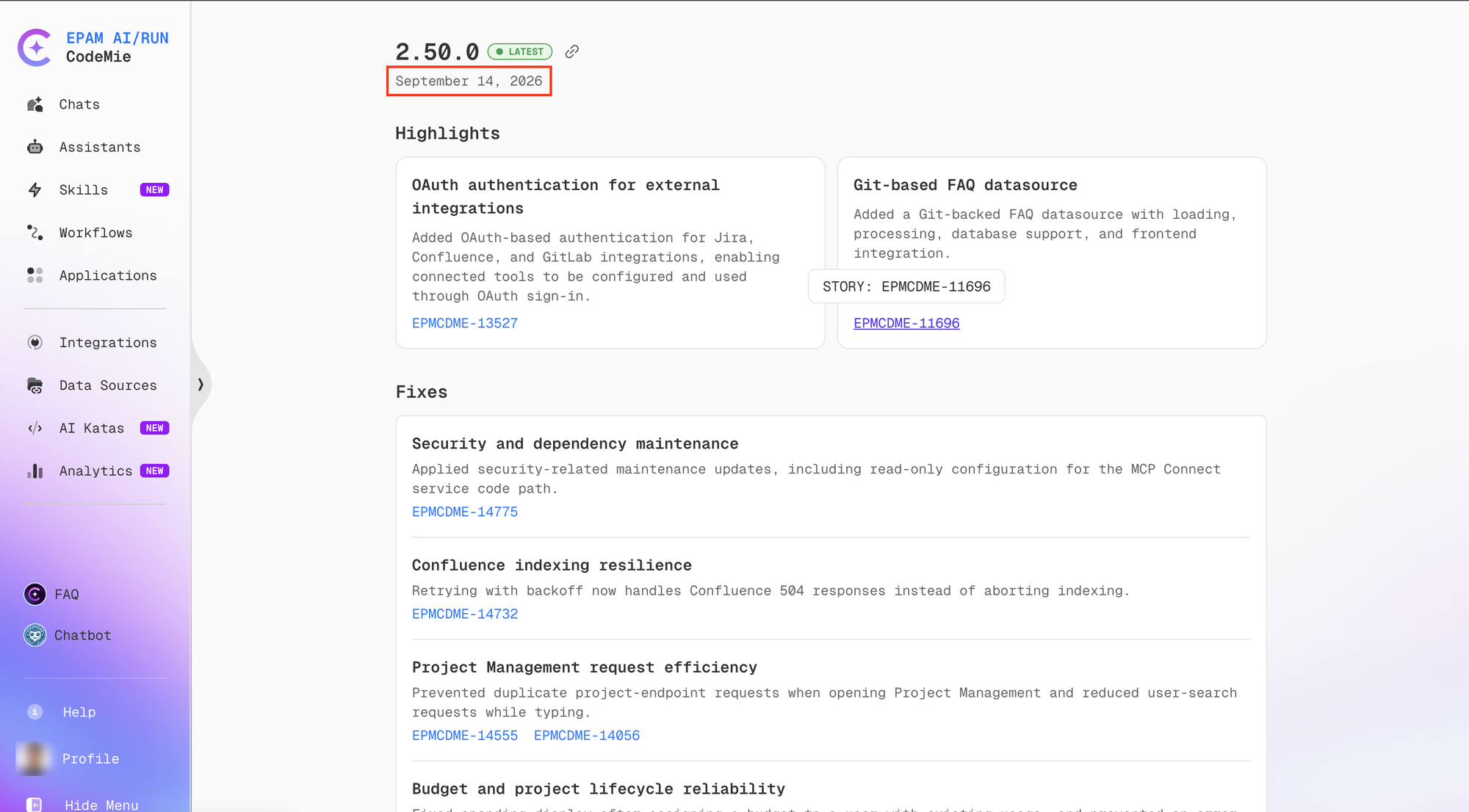
Task: Go to the Skills section
Action: point(84,190)
